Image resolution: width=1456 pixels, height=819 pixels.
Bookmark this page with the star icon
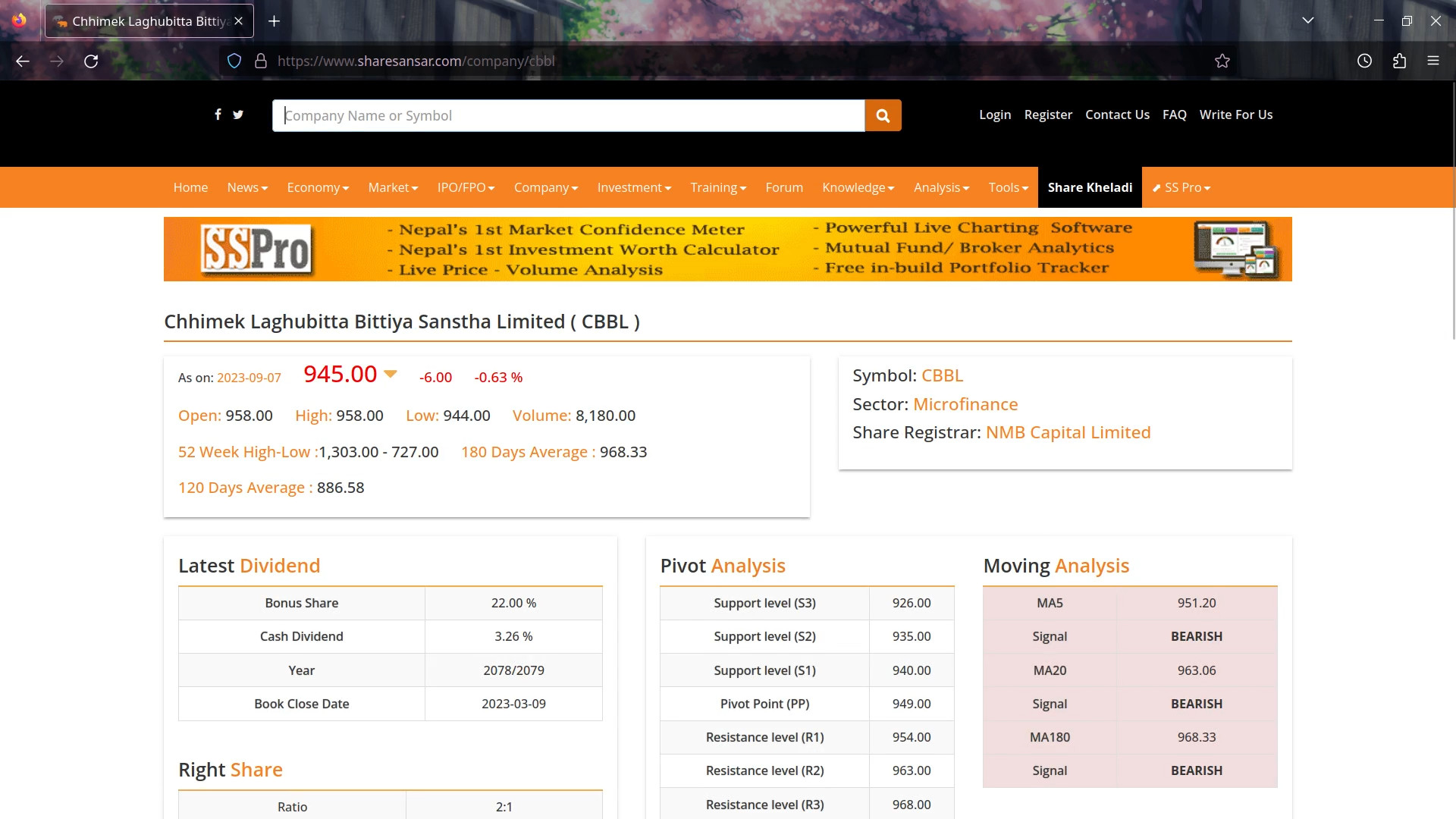click(x=1222, y=61)
